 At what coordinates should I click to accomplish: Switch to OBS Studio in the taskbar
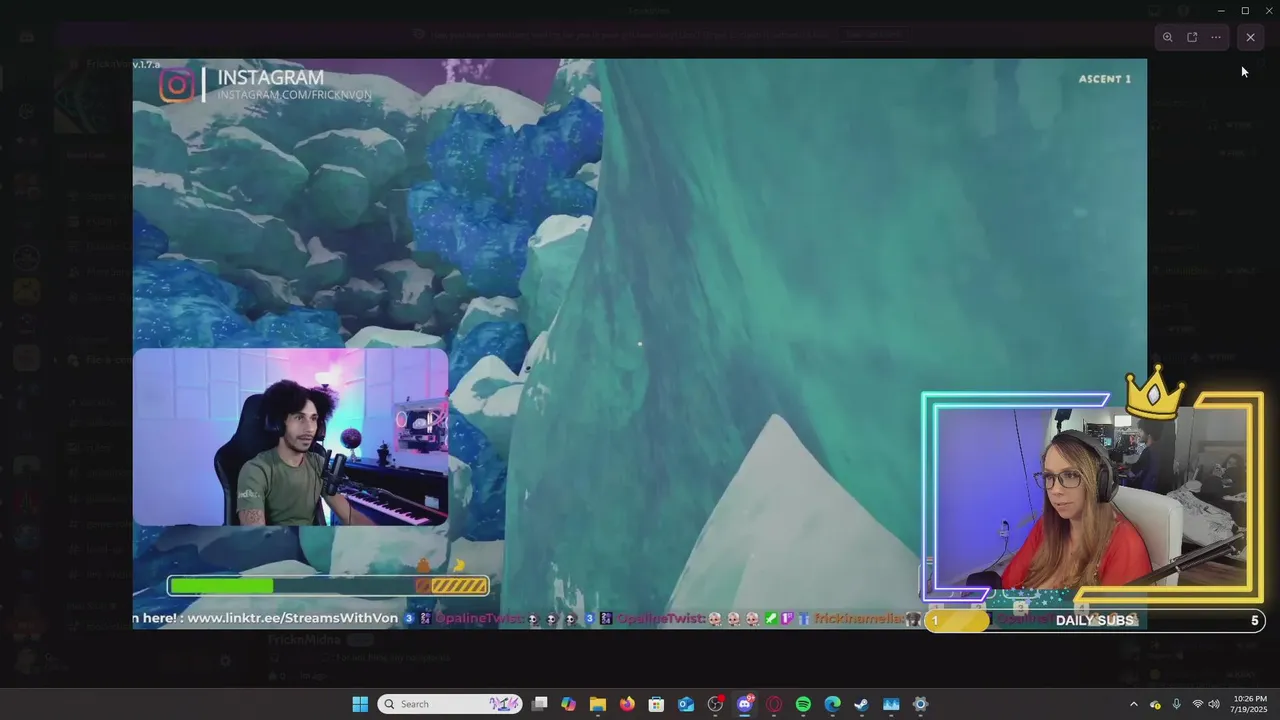pyautogui.click(x=715, y=704)
